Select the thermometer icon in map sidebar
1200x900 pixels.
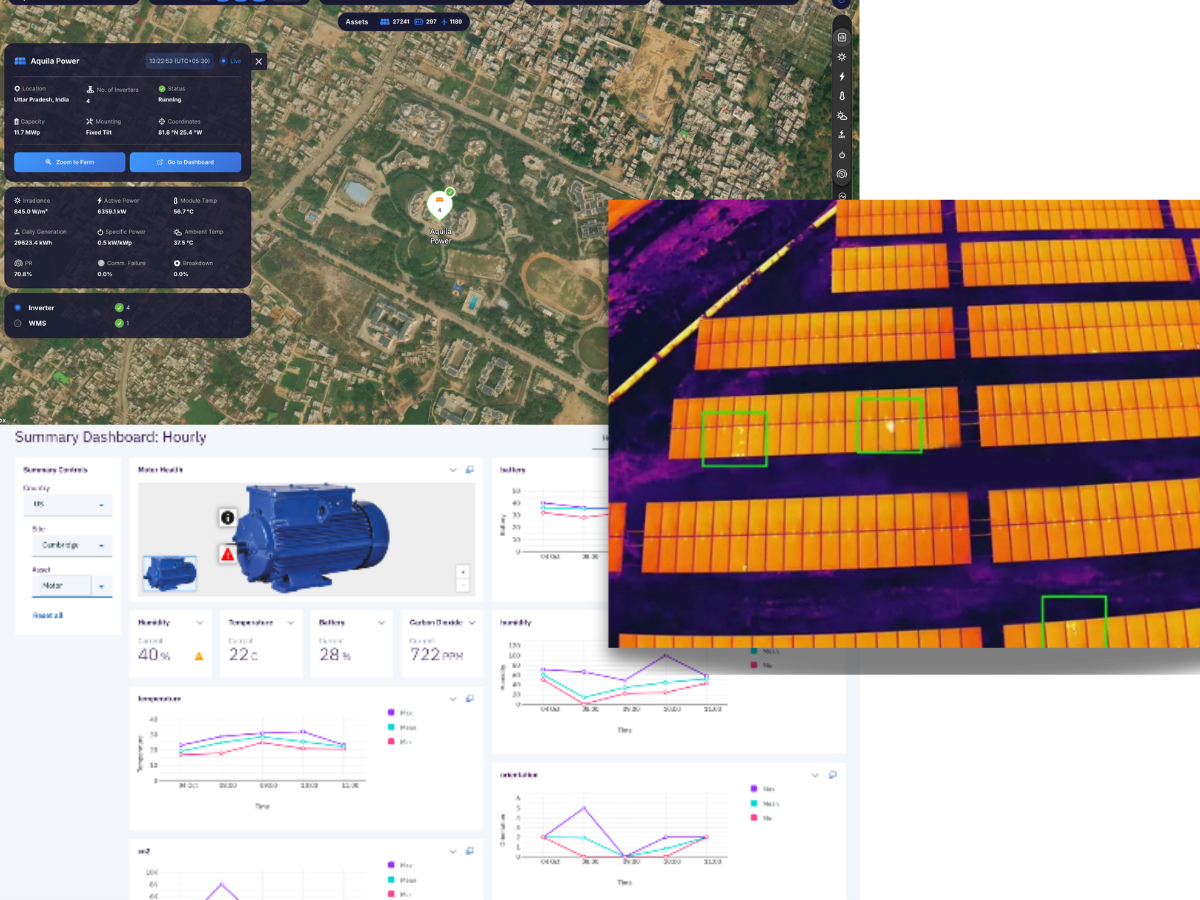[842, 96]
